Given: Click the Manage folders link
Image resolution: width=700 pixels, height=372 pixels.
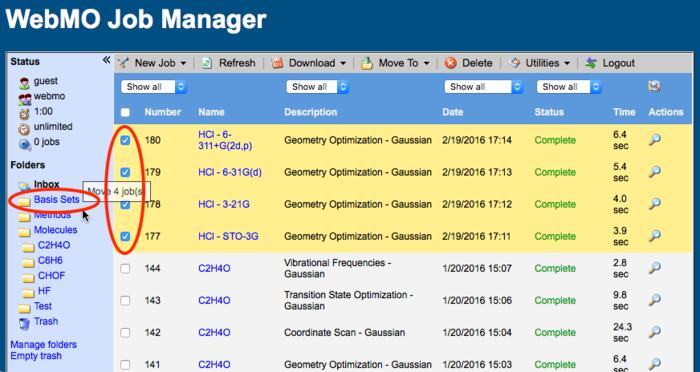Looking at the screenshot, I should [43, 344].
